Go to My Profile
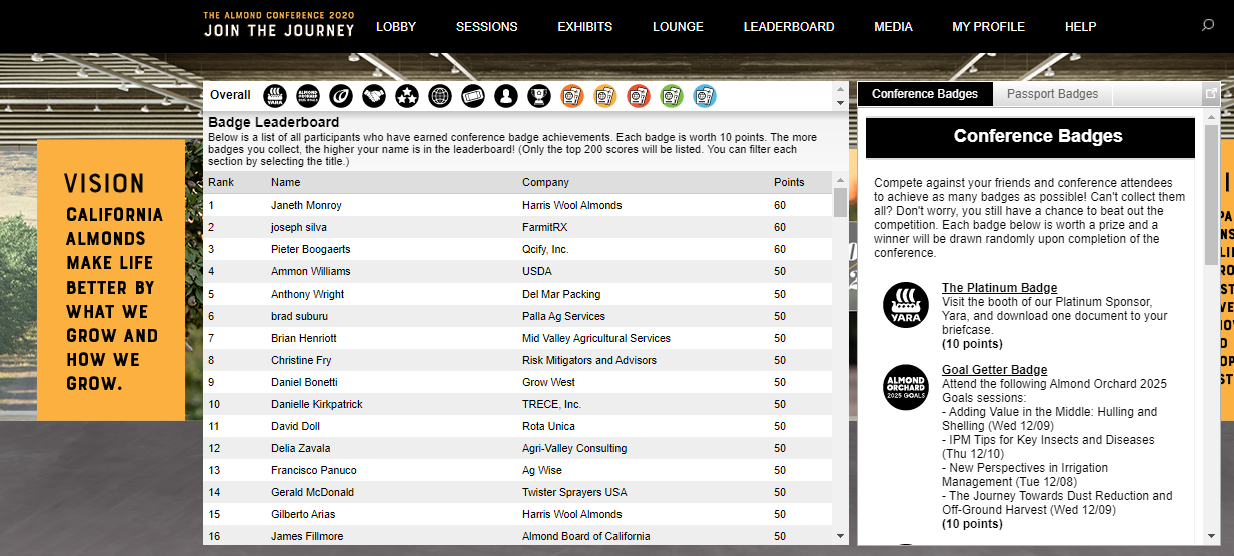This screenshot has height=556, width=1234. (x=988, y=27)
